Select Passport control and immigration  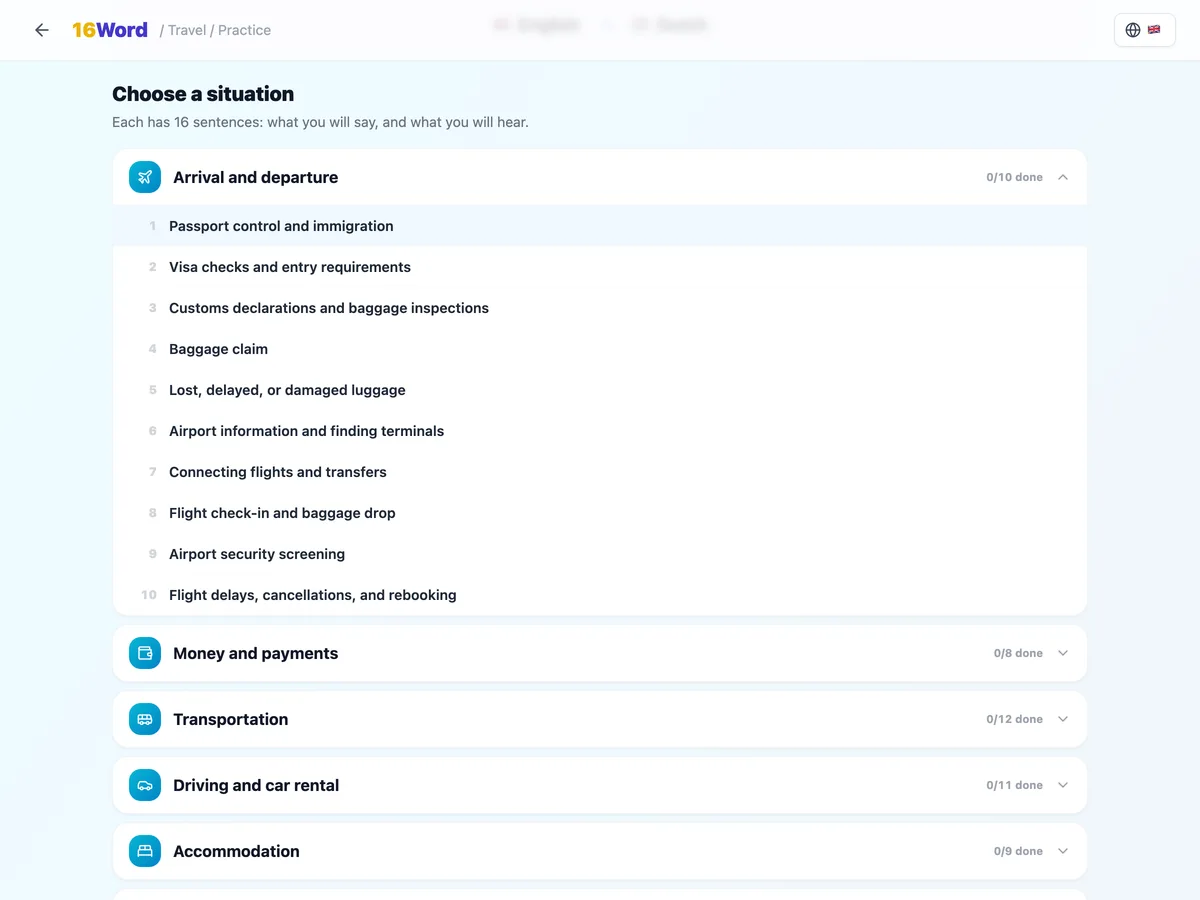[600, 226]
